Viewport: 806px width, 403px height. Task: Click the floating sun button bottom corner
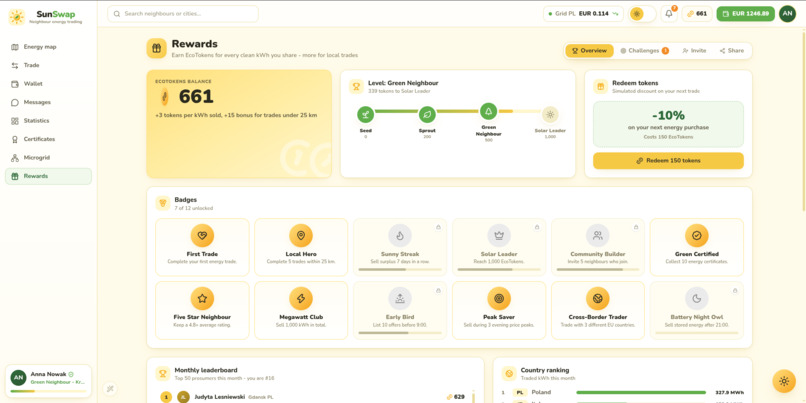[784, 381]
